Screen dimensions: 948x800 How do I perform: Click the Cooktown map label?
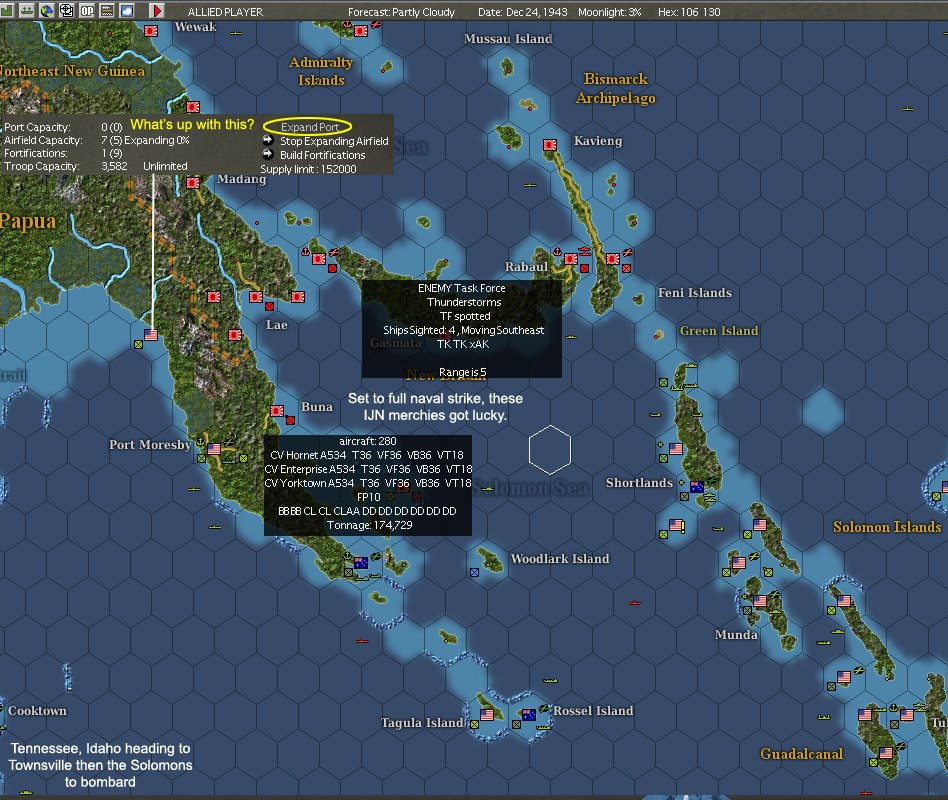tap(37, 711)
